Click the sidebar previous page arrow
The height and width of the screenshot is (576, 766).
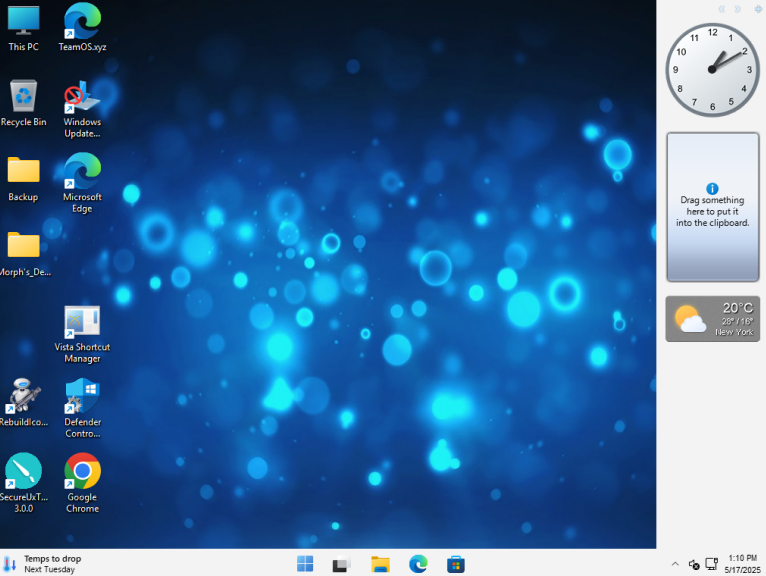pos(722,9)
